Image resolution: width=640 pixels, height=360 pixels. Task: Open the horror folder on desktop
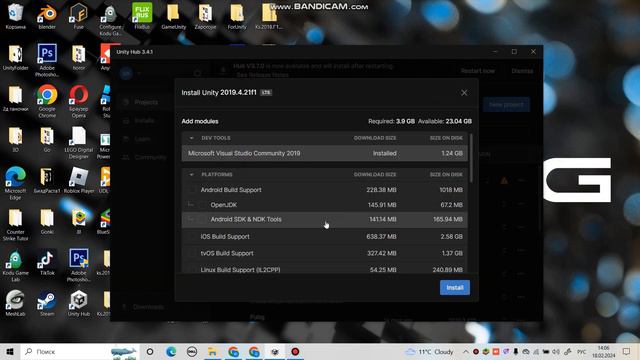(x=78, y=57)
